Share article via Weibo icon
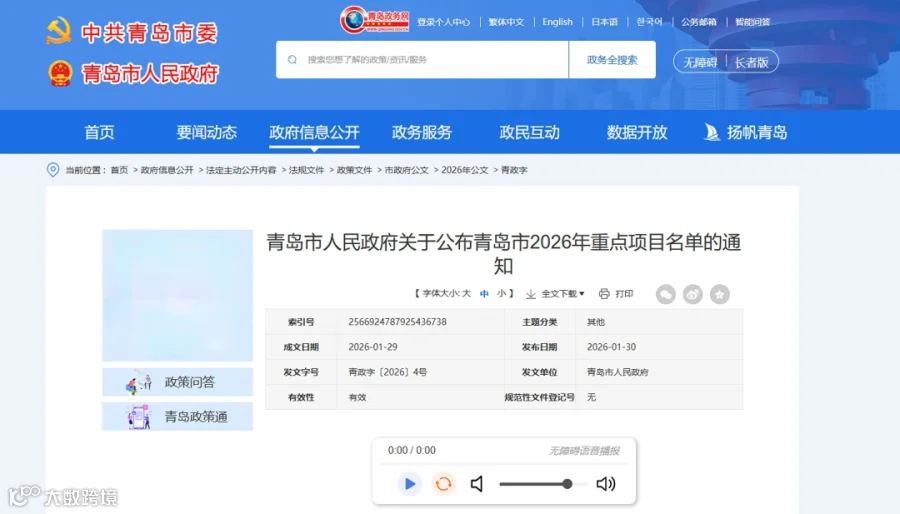Viewport: 900px width, 514px height. click(693, 294)
